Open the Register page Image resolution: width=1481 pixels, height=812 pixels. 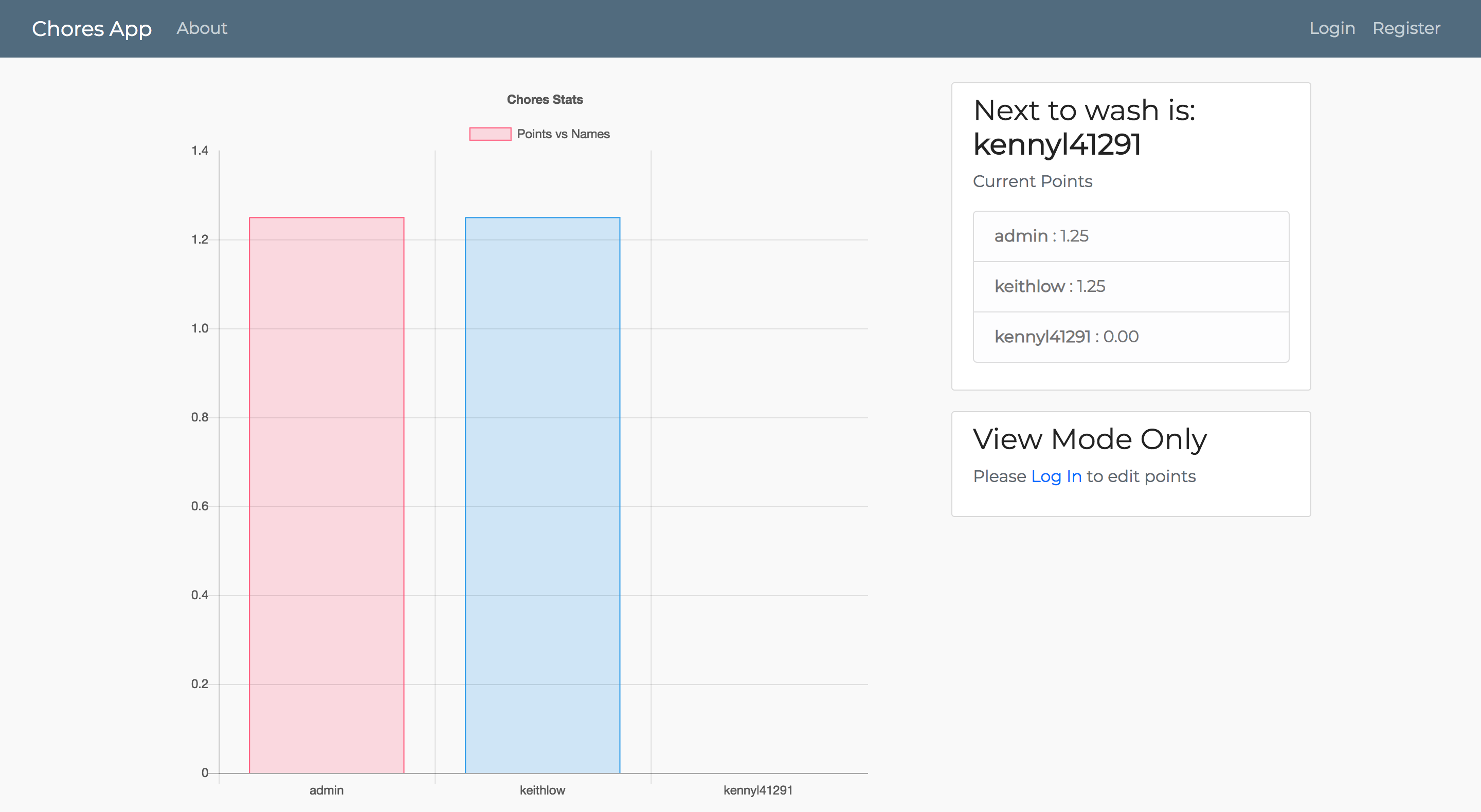[1406, 28]
